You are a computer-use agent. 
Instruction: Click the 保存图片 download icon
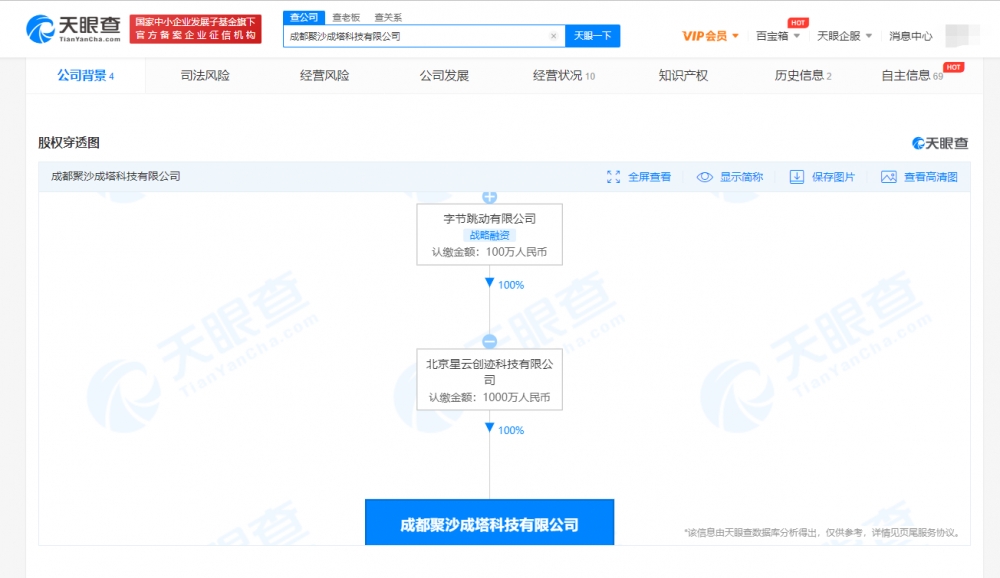tap(797, 177)
